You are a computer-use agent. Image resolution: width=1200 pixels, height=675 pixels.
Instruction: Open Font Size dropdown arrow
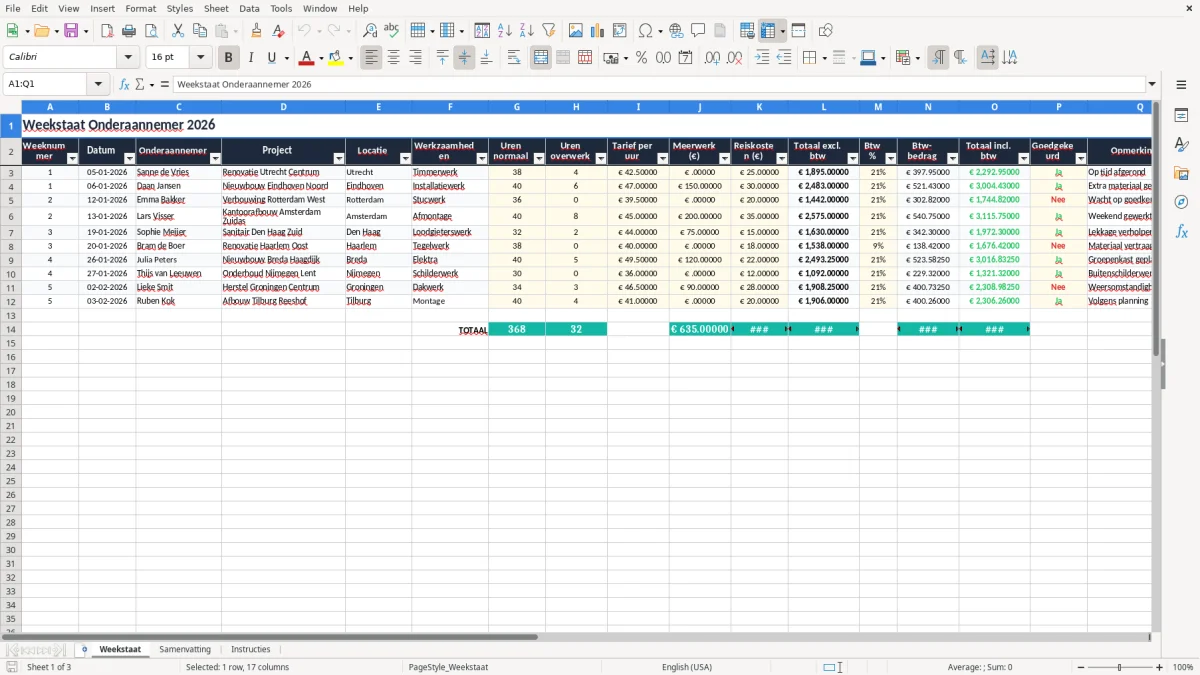point(201,58)
